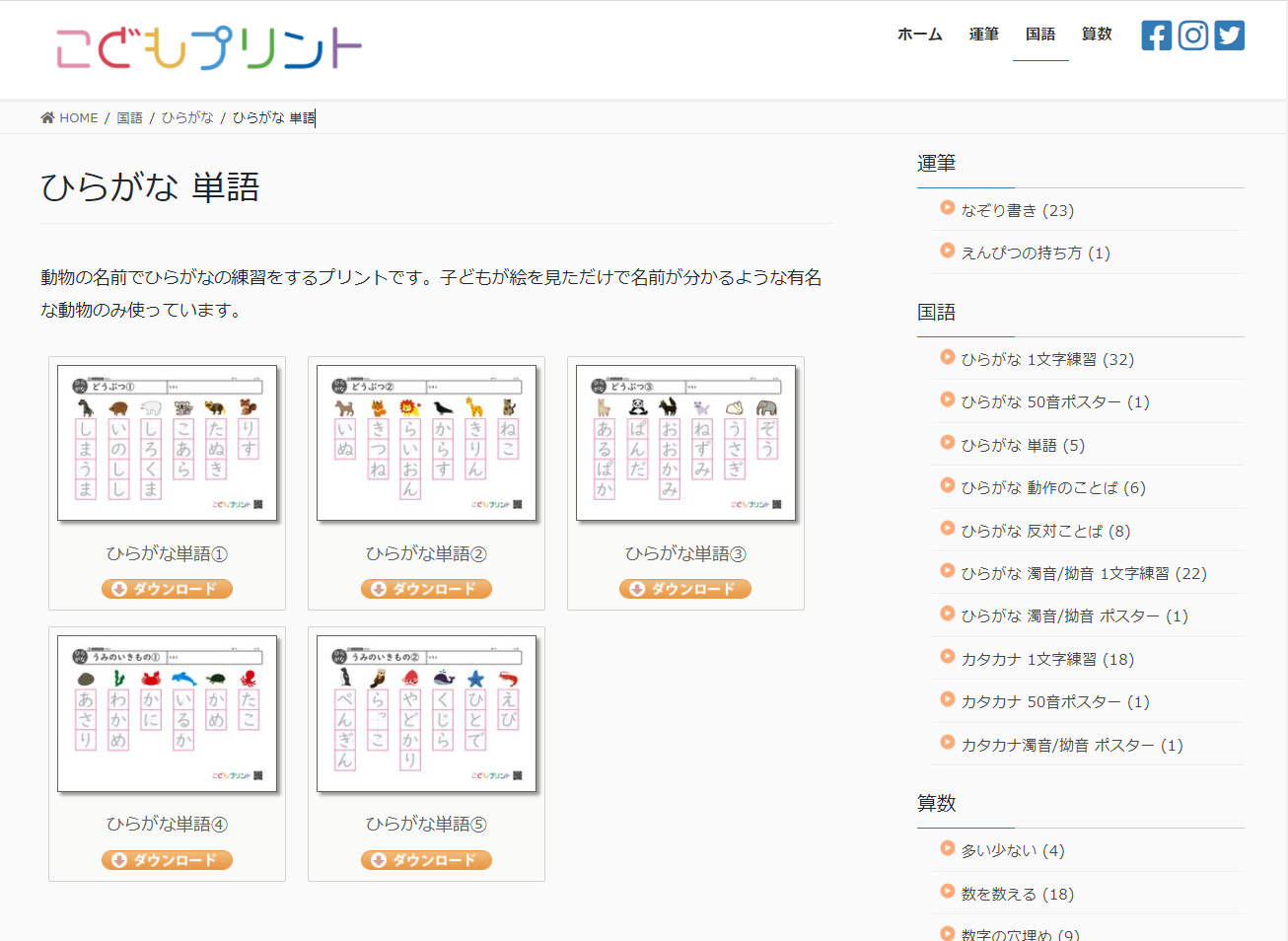Open ひらがな 動作のことば (6) category

tap(1053, 488)
